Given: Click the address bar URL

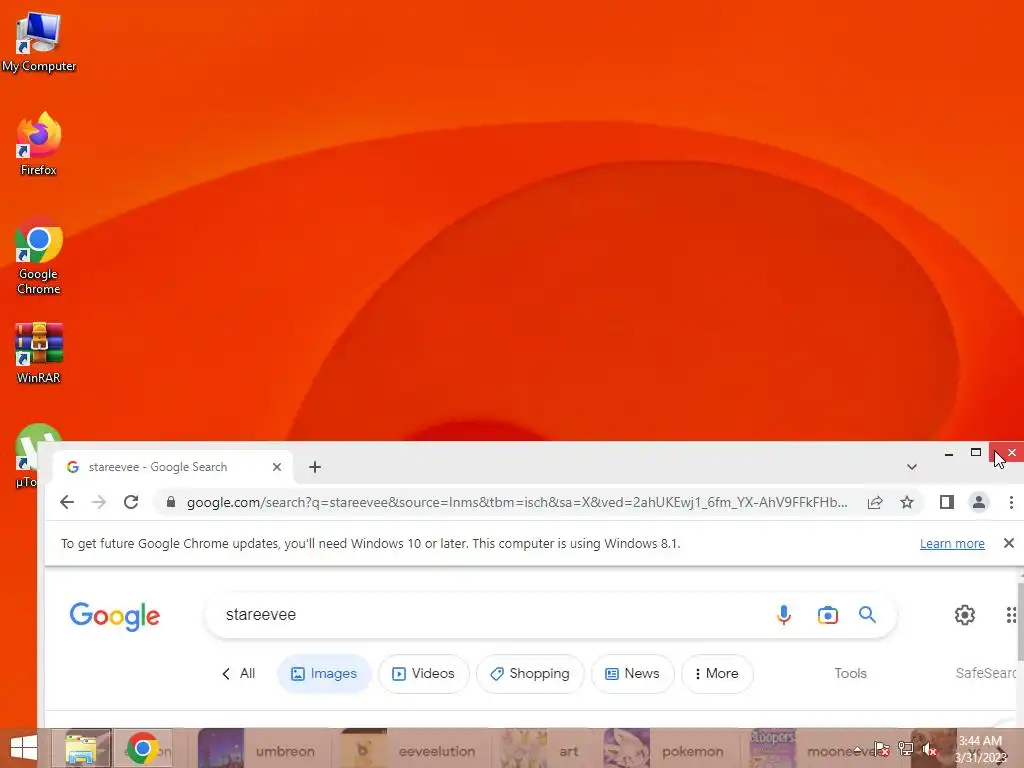Looking at the screenshot, I should (x=517, y=502).
